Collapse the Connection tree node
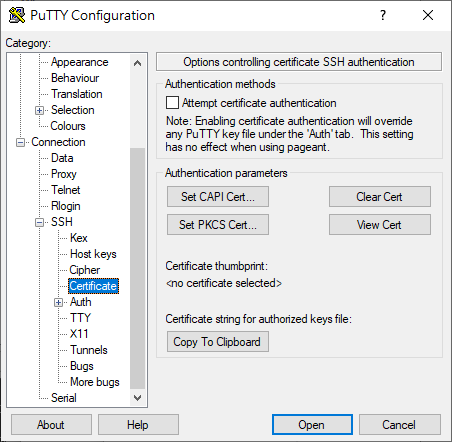This screenshot has width=452, height=442. [x=20, y=142]
